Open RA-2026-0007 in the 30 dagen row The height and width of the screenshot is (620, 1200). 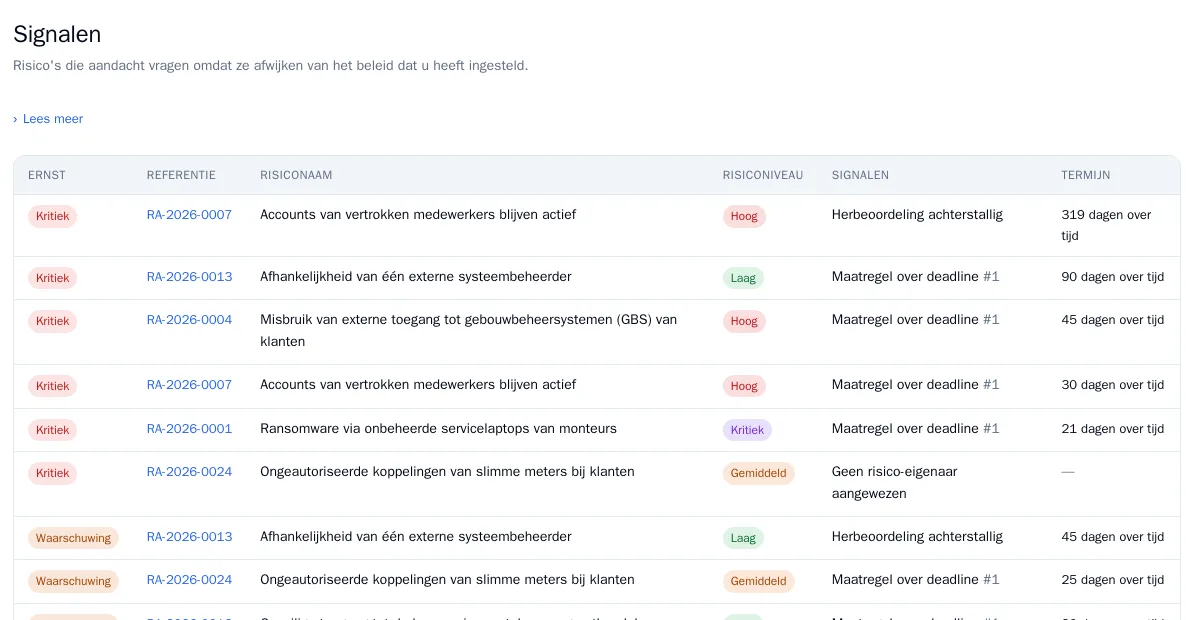[x=189, y=385]
